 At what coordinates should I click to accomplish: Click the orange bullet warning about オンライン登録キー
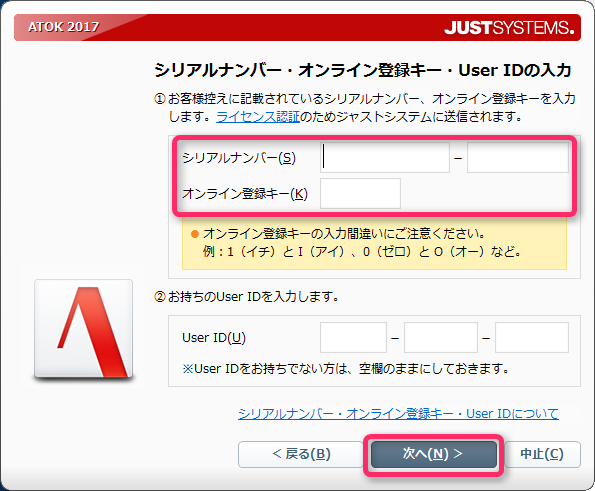(338, 233)
